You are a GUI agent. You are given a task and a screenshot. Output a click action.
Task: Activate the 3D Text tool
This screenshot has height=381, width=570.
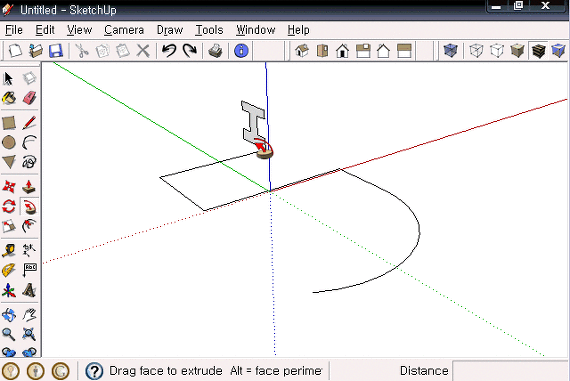point(29,290)
